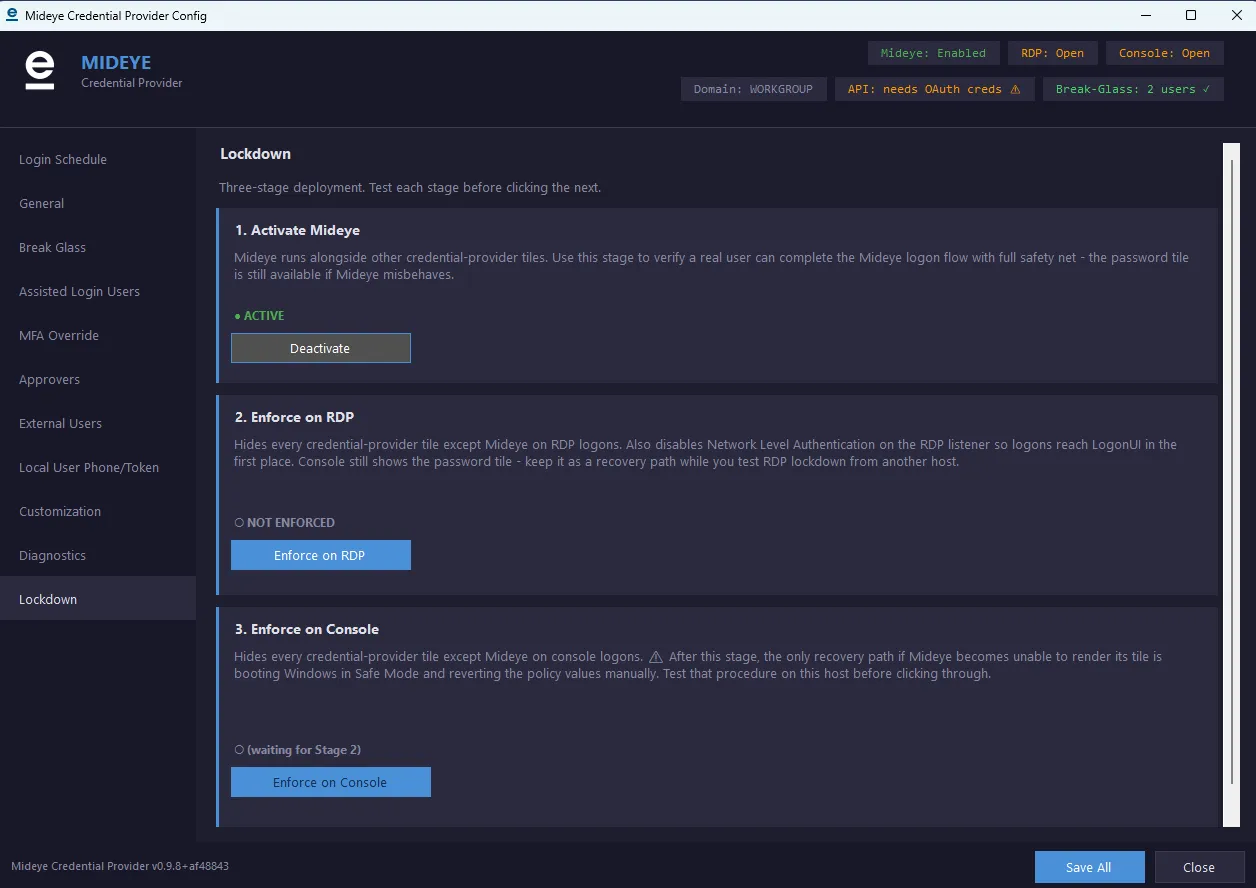Click the 1. Activate Mideye heading

point(297,230)
